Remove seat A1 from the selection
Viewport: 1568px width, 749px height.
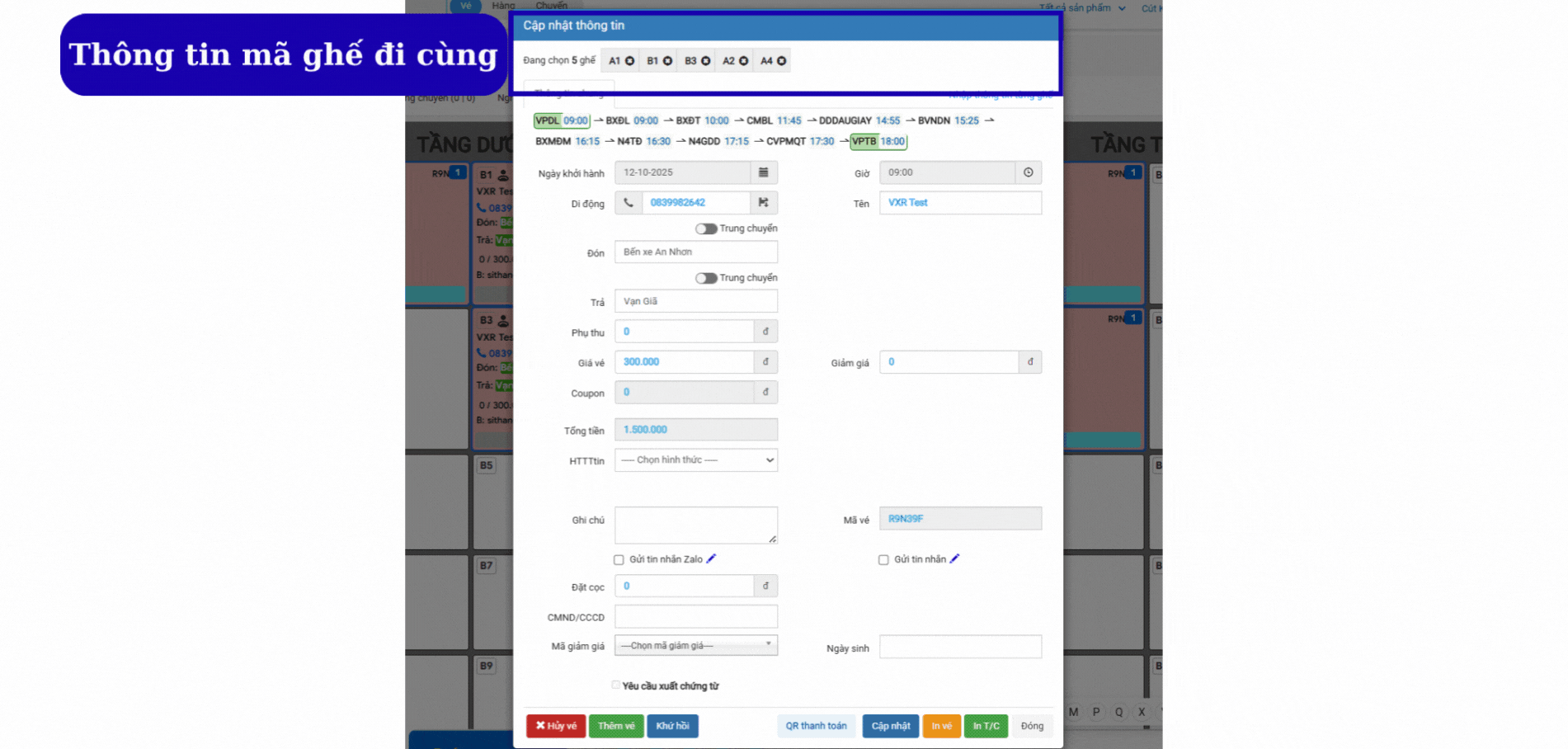pyautogui.click(x=629, y=61)
